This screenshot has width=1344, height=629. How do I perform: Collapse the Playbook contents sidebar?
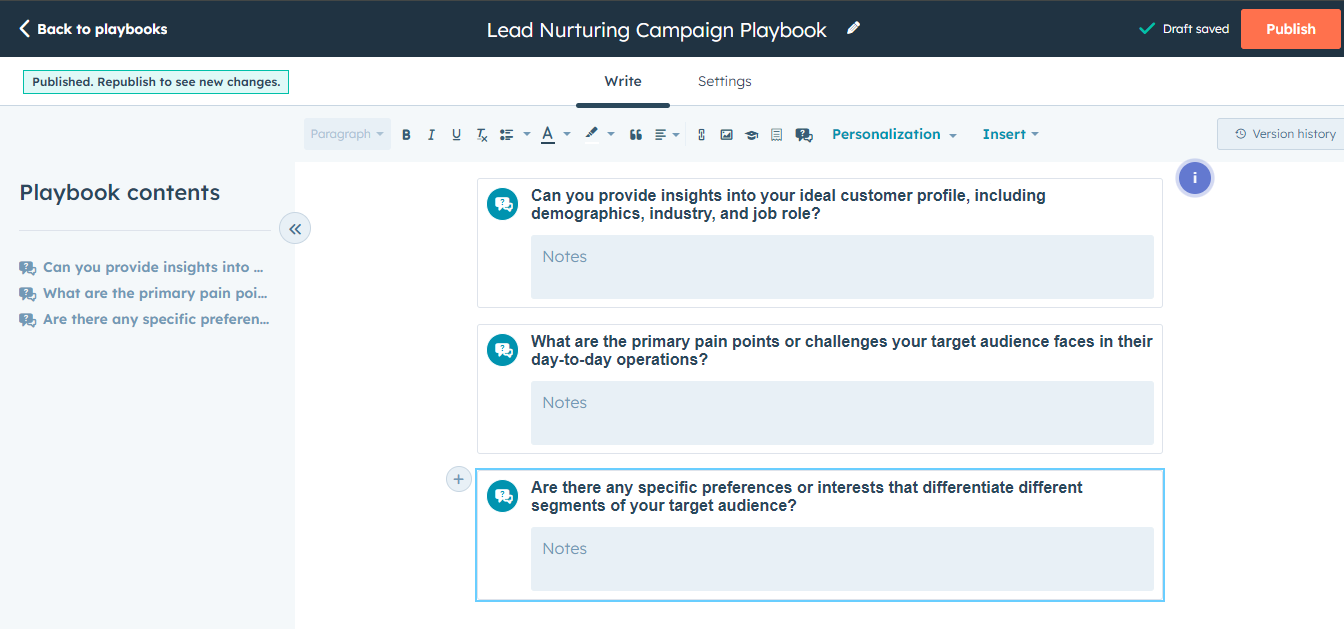click(295, 228)
